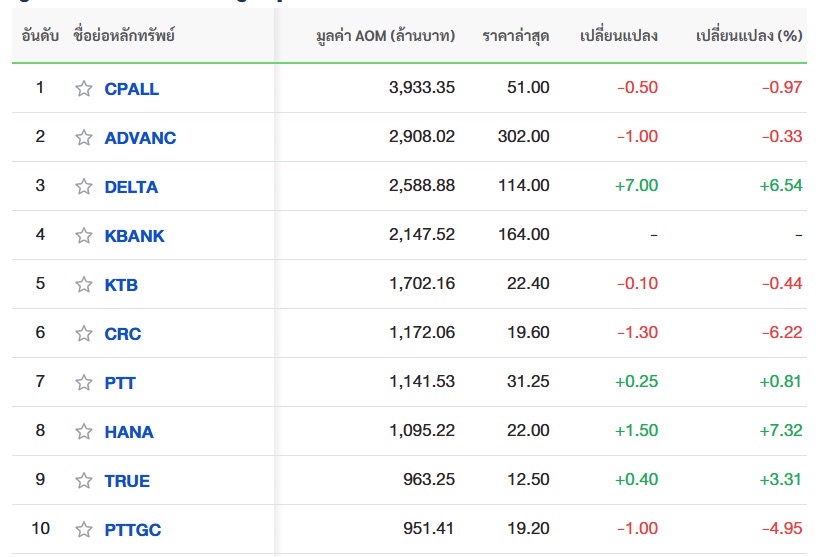
Task: Sort by มูลค่า AOM (ล้านบาท) header
Action: pyautogui.click(x=386, y=36)
